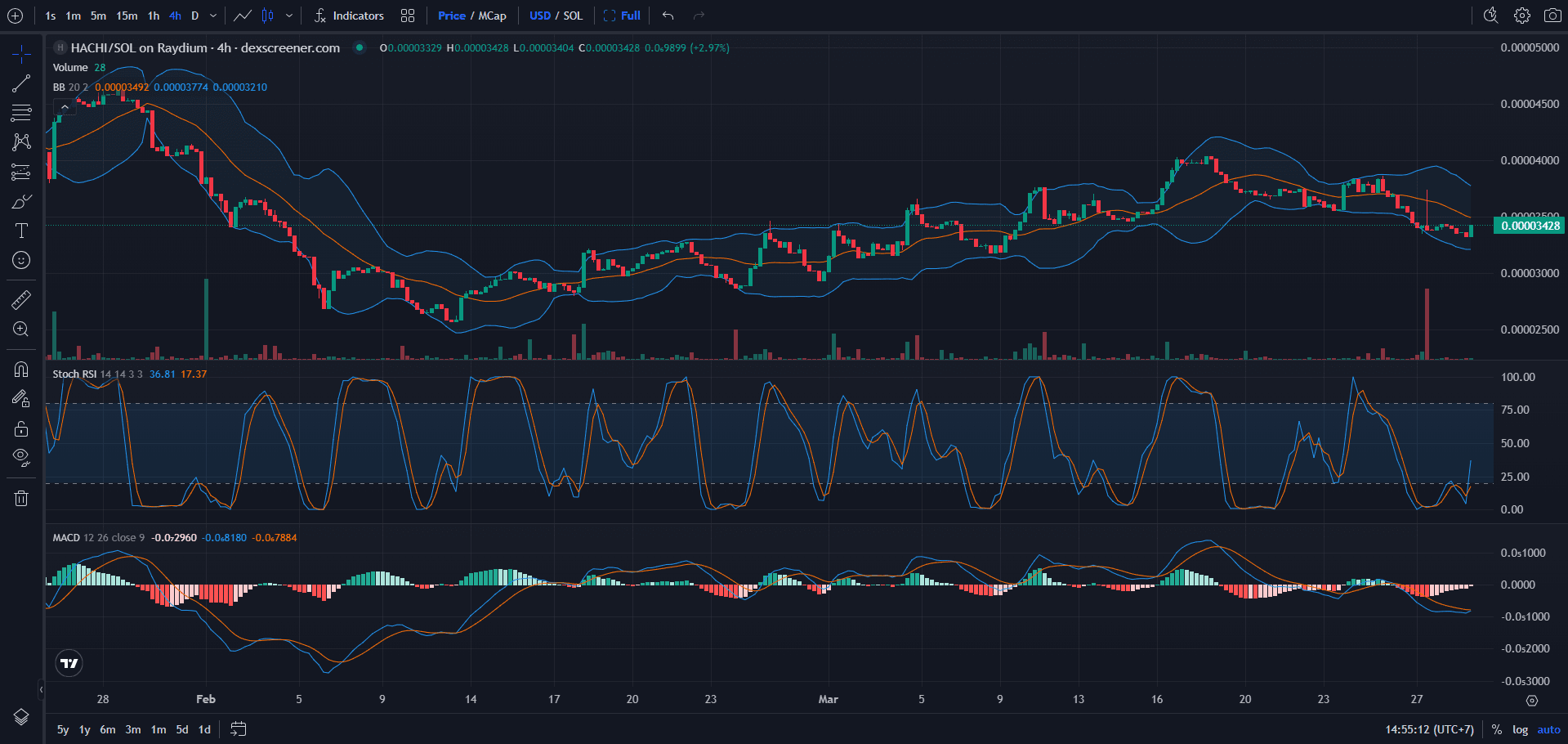Open the timeframe dropdown next to D
This screenshot has height=744, width=1568.
[212, 16]
